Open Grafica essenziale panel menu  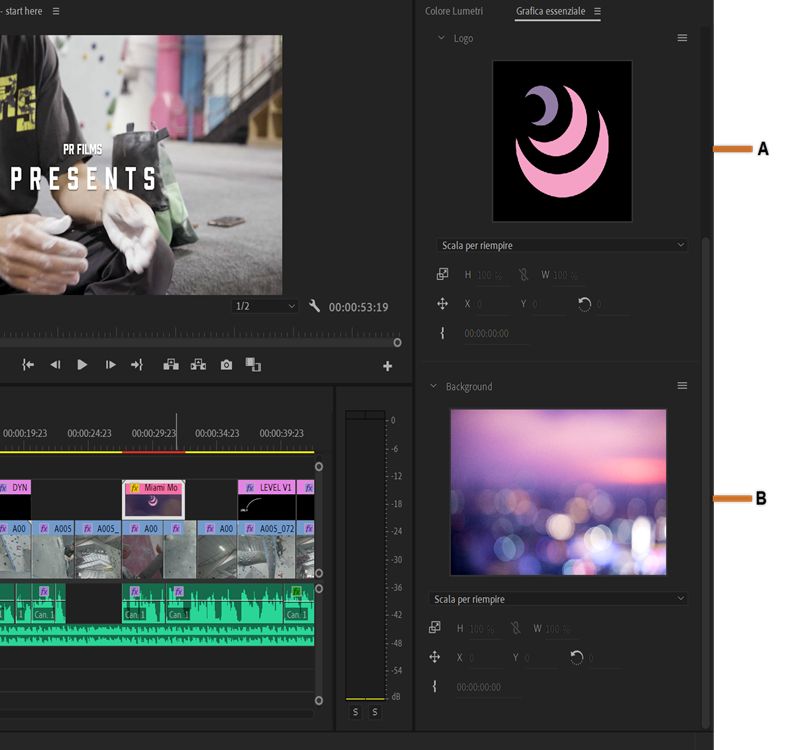pos(597,11)
